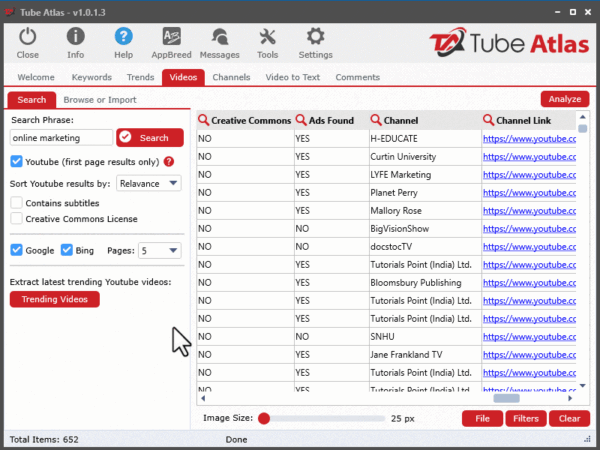This screenshot has width=600, height=450.
Task: Minimize the Tube Atlas window
Action: click(x=558, y=12)
